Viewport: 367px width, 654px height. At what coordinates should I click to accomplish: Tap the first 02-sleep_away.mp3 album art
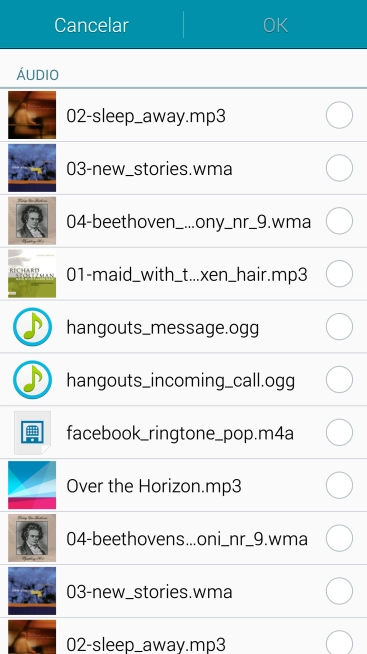pyautogui.click(x=32, y=115)
